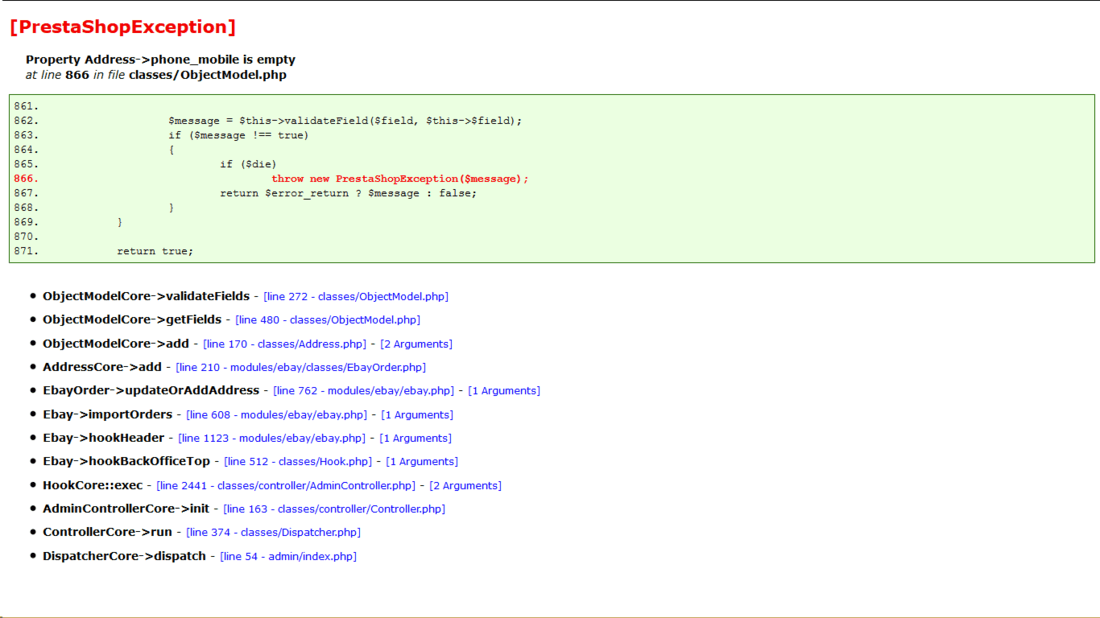1100x618 pixels.
Task: Select the [PrestaShopException] heading
Action: pos(123,27)
